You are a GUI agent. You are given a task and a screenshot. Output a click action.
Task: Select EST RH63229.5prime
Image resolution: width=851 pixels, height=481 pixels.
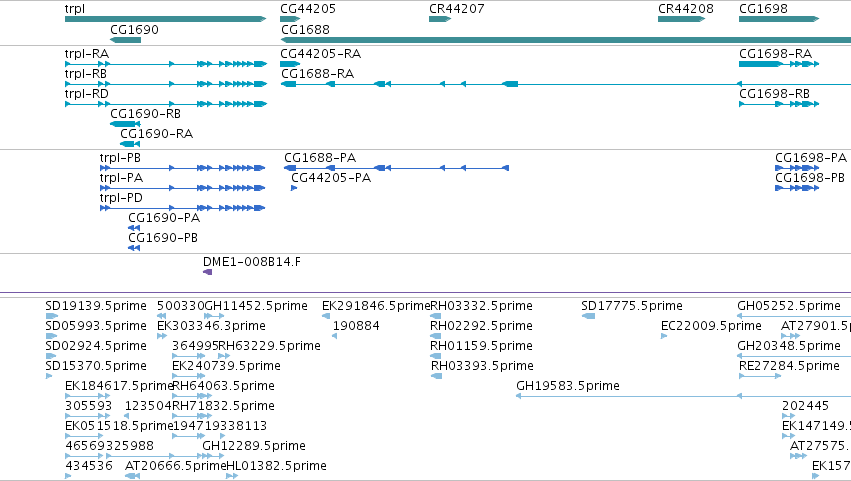[x=224, y=356]
